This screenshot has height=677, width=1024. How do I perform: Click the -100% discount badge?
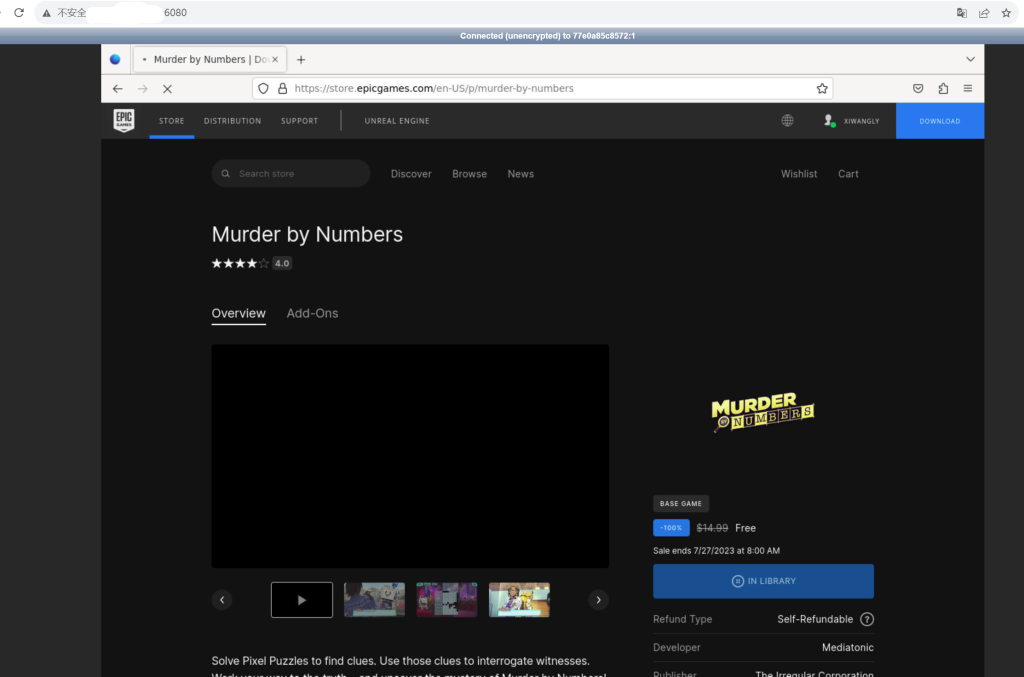click(x=671, y=527)
